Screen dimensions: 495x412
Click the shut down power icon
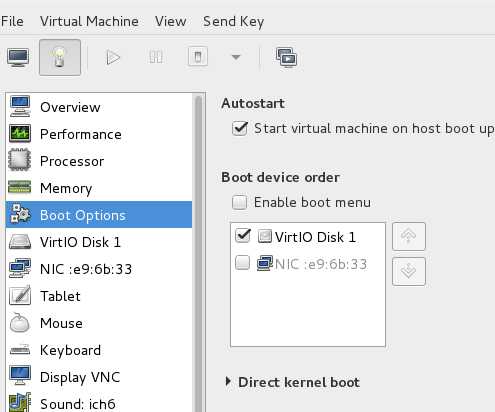coord(198,57)
